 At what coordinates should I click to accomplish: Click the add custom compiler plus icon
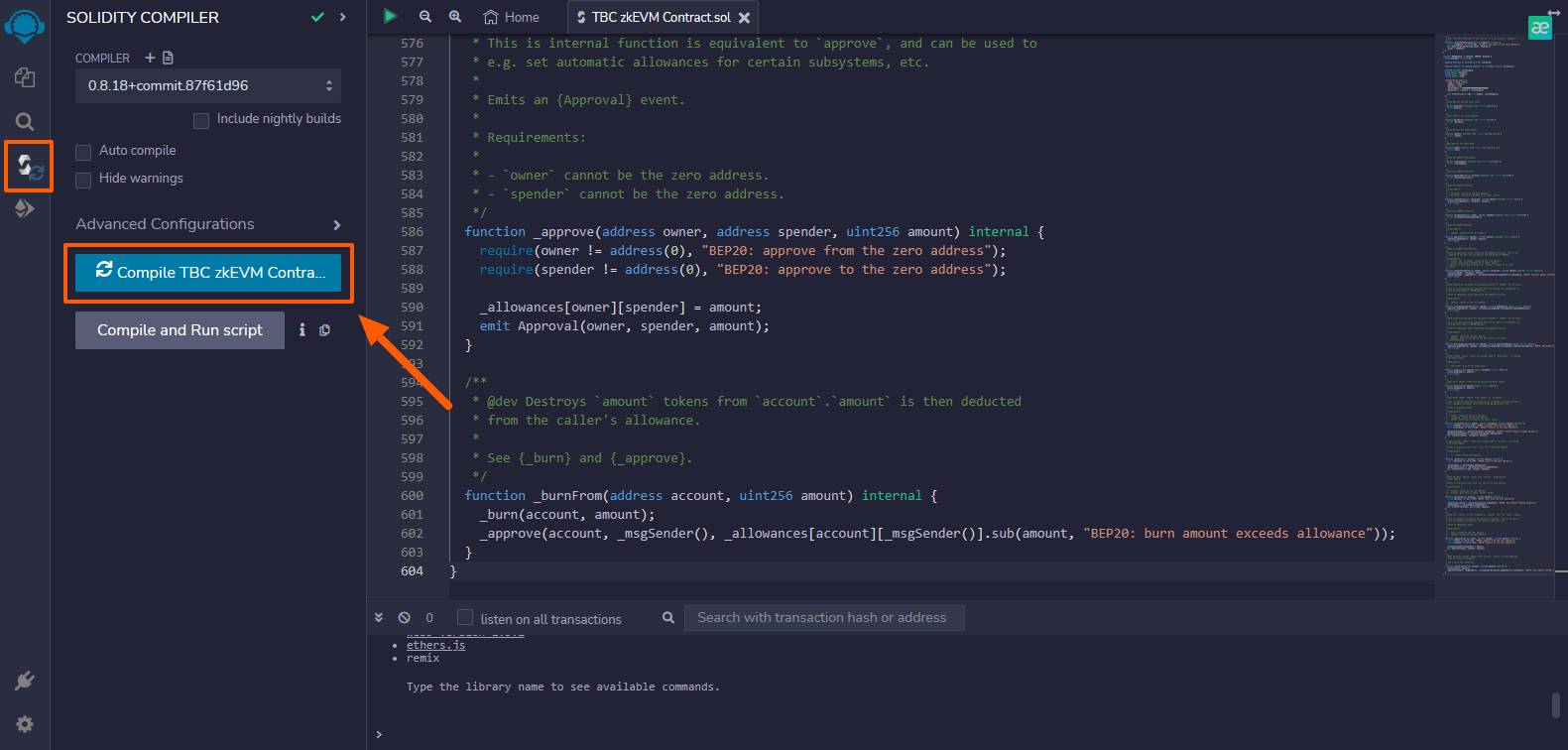pos(150,58)
